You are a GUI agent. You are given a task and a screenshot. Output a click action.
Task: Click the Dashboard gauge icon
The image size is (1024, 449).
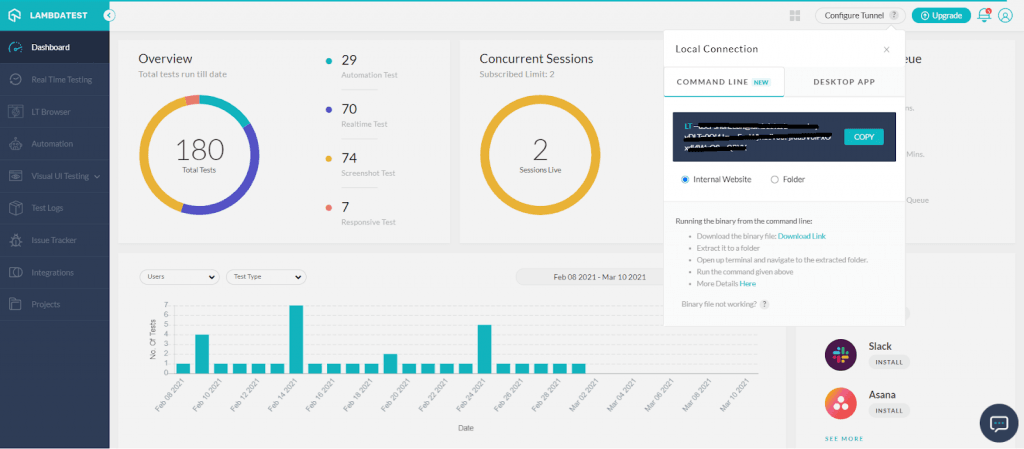tap(16, 47)
